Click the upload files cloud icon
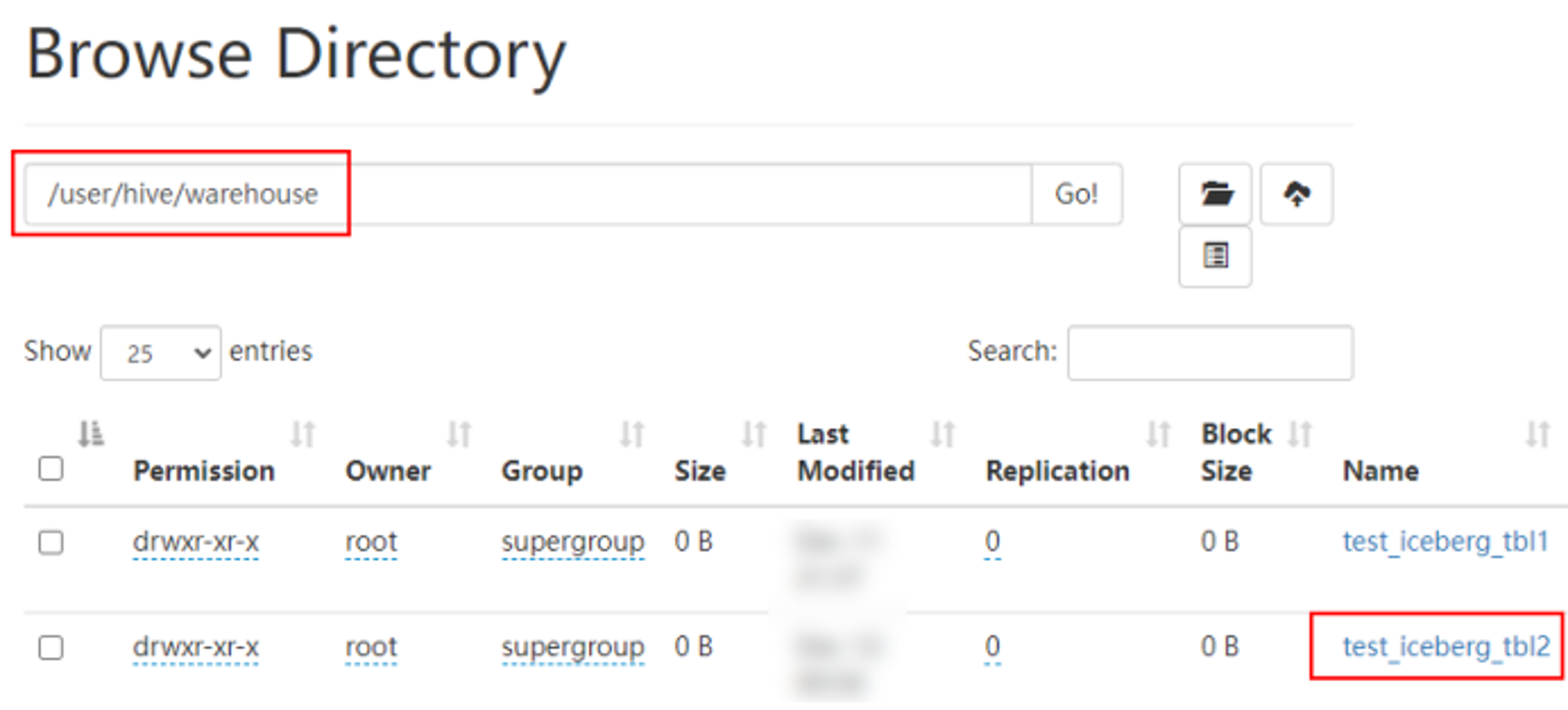The image size is (1568, 710). 1297,194
